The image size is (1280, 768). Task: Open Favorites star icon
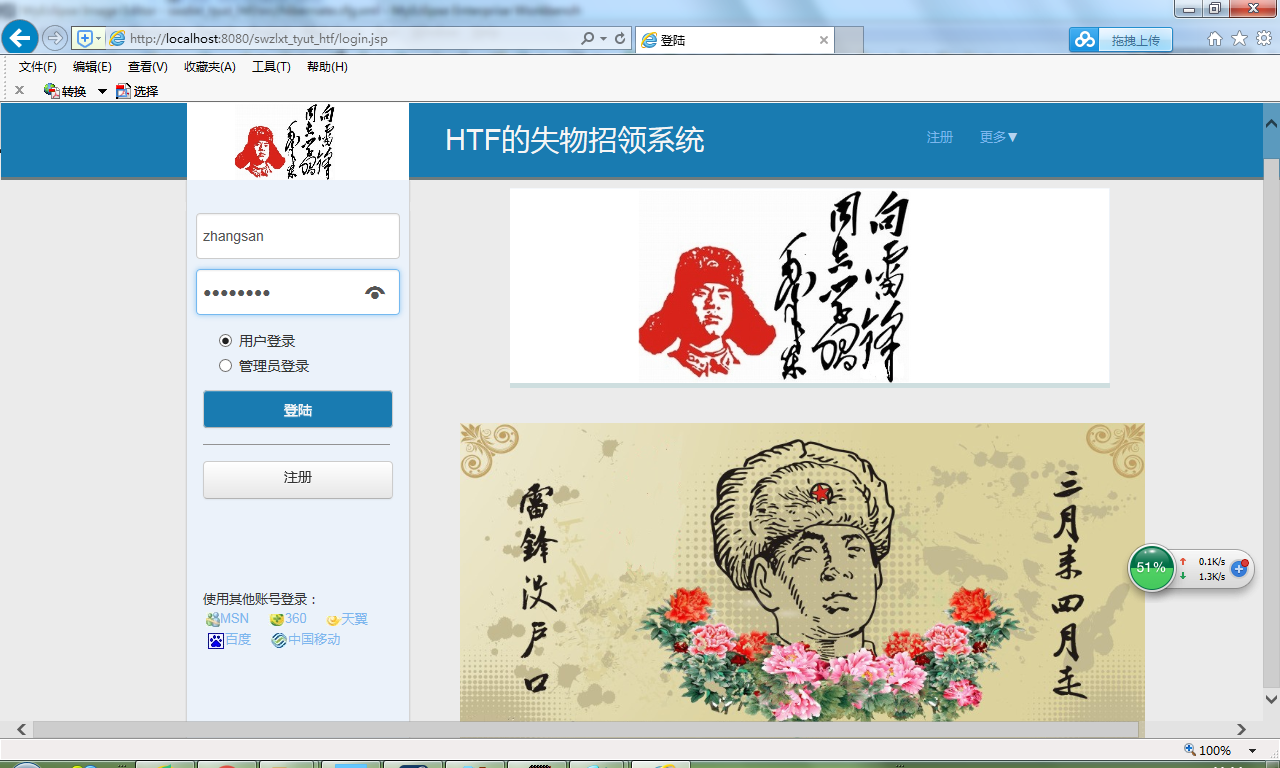tap(1239, 39)
